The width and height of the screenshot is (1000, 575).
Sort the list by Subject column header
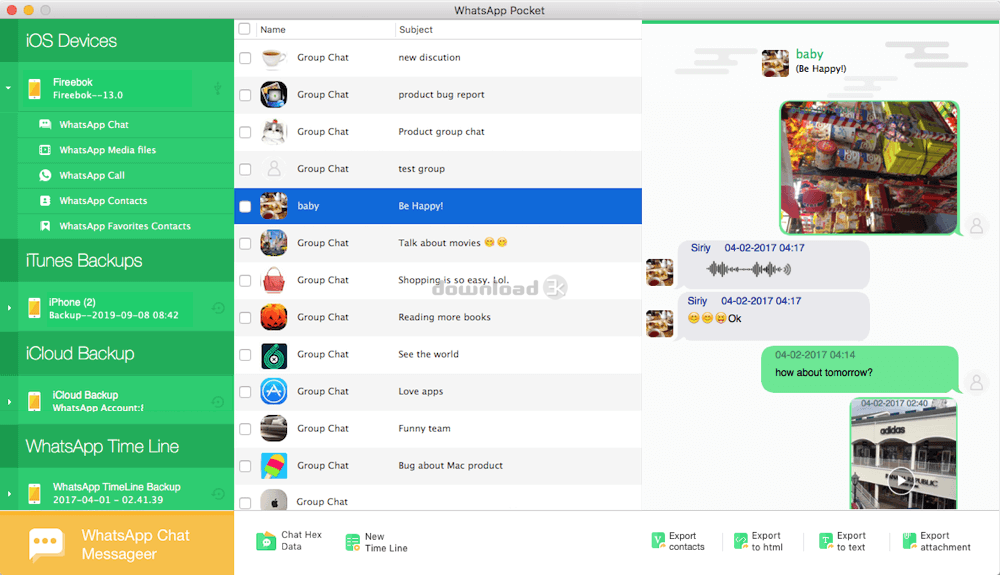[416, 30]
